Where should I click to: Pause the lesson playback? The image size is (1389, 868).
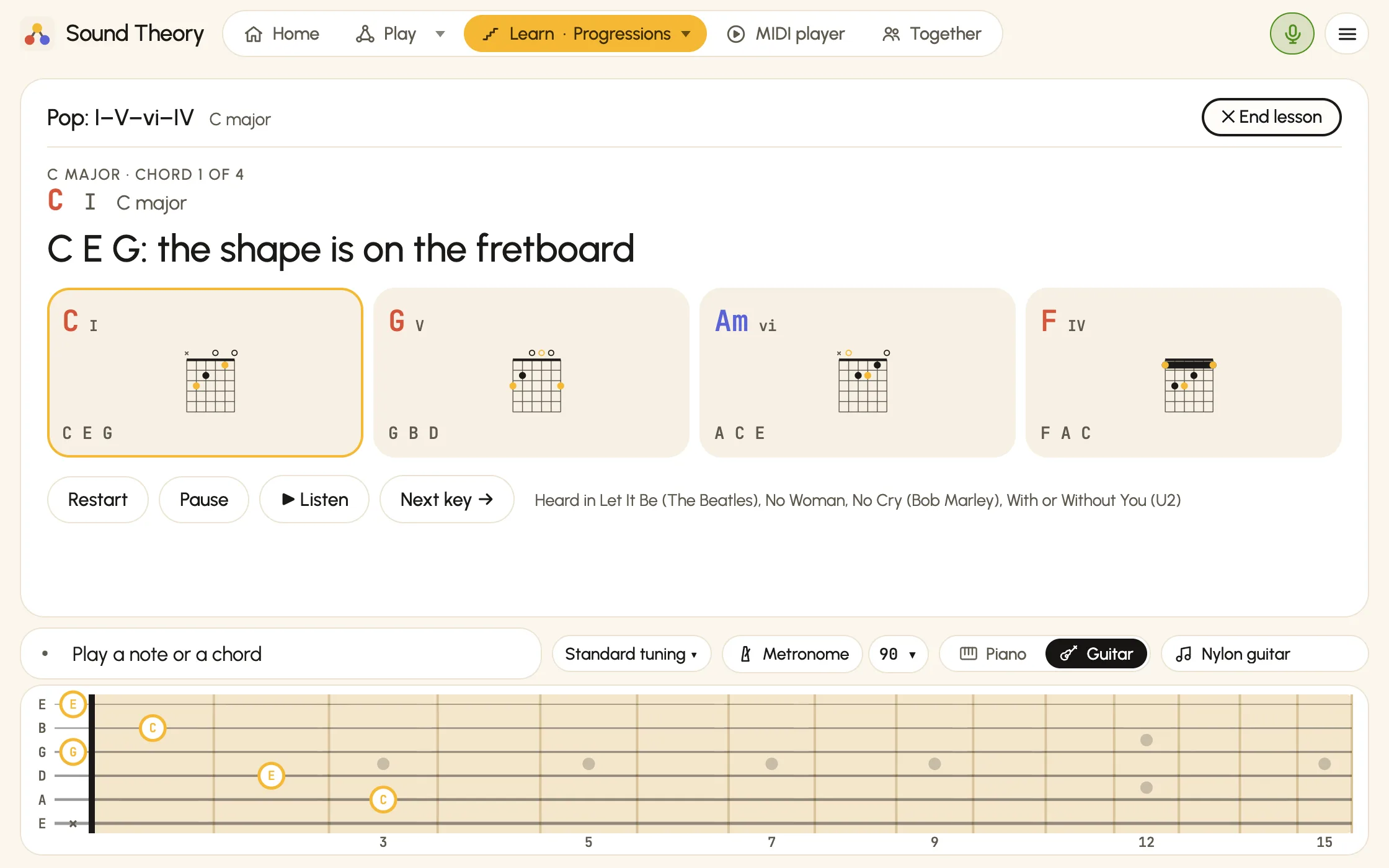click(203, 499)
